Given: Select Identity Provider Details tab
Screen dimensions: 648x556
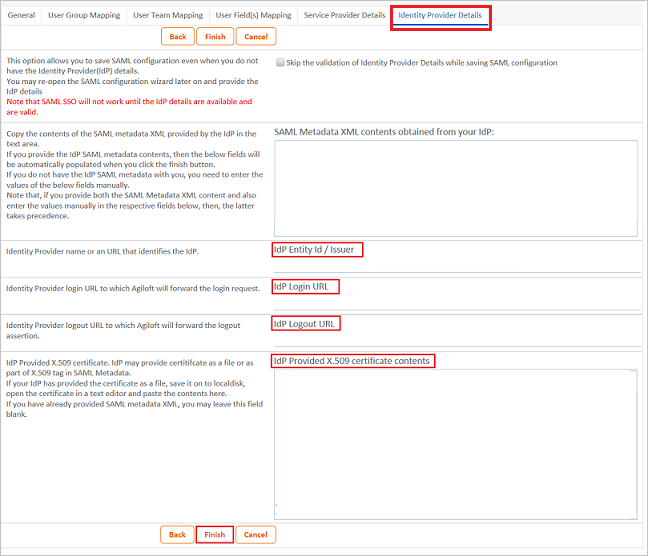Looking at the screenshot, I should tap(440, 15).
